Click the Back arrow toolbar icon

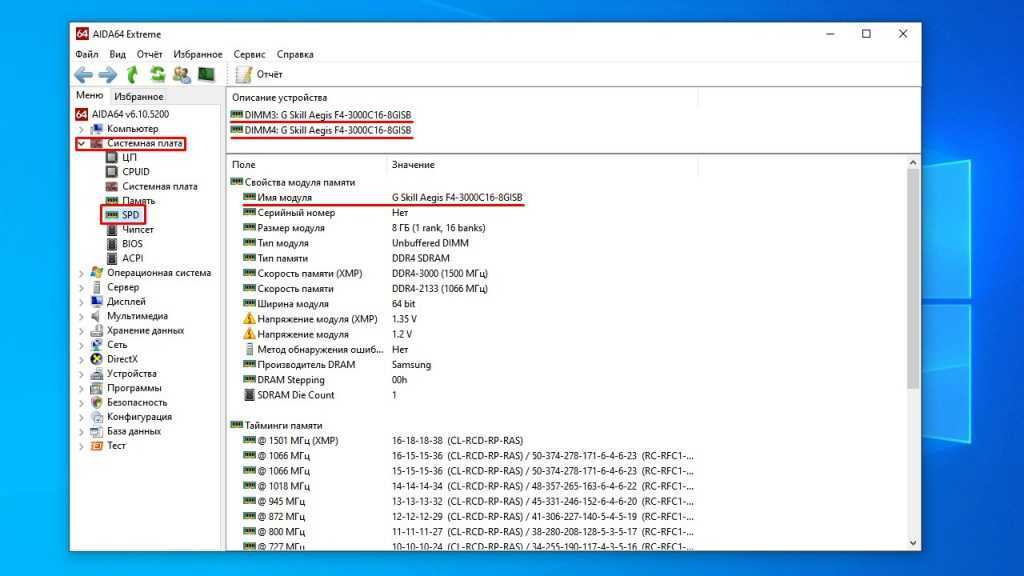[x=84, y=75]
